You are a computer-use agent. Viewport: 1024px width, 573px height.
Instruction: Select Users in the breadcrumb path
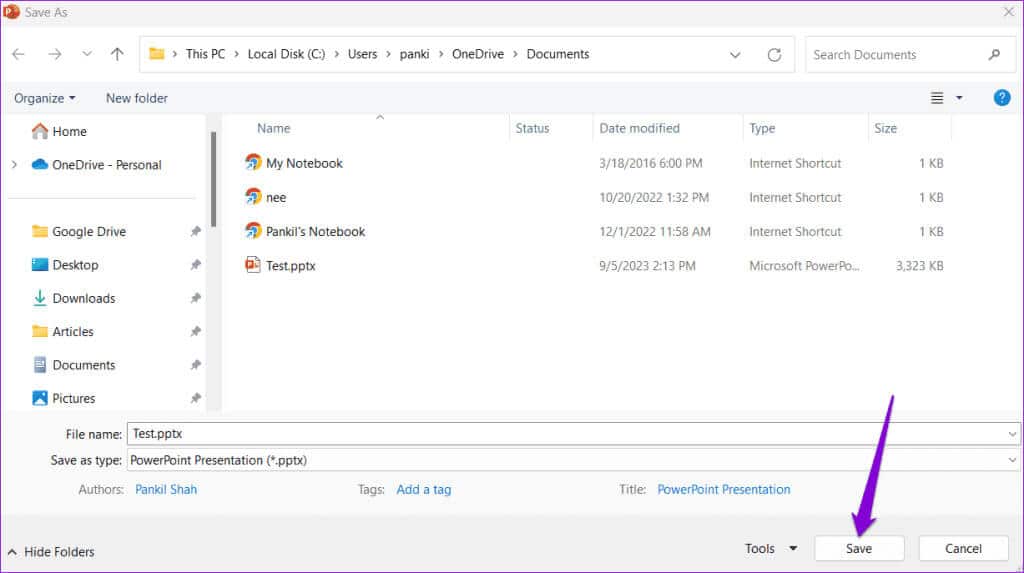362,54
